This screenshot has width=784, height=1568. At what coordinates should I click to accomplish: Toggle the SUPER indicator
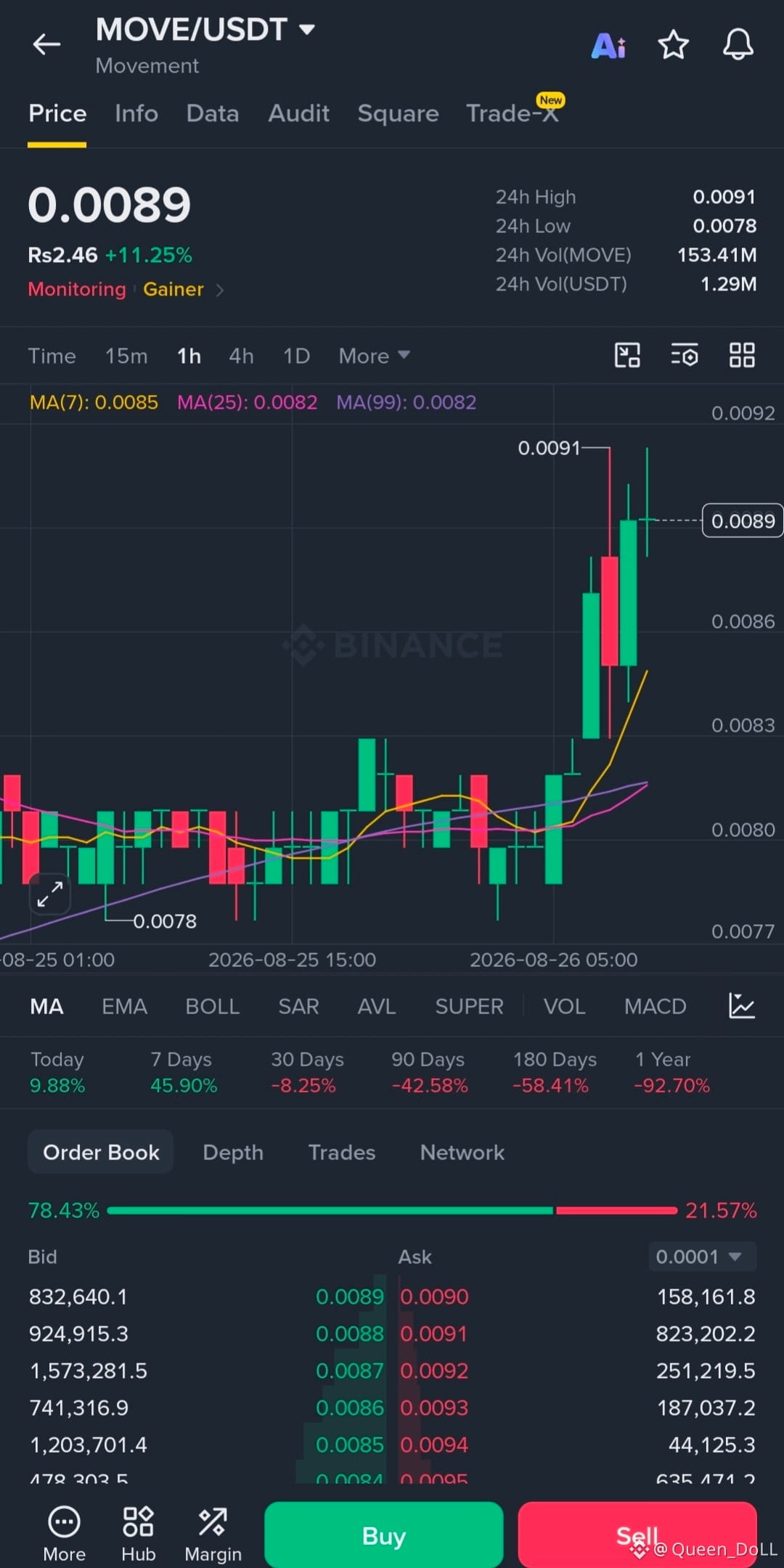469,1006
